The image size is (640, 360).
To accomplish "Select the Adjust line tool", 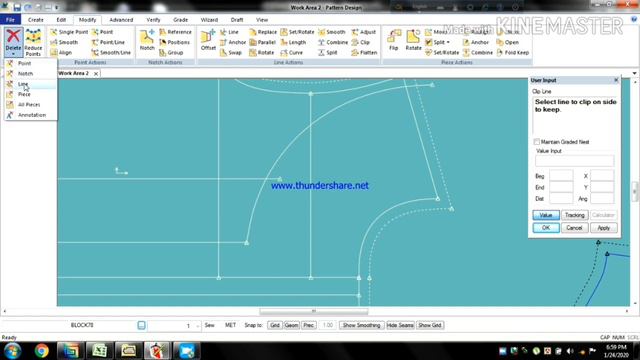I will (363, 32).
